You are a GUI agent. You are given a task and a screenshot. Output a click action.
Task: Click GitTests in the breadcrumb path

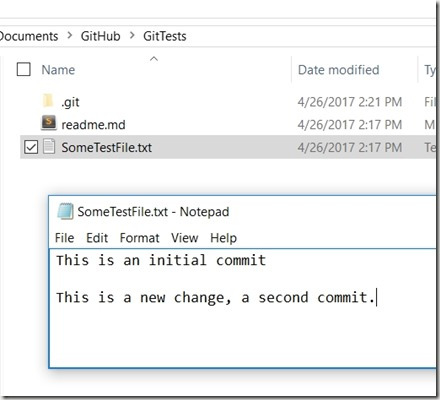click(x=165, y=36)
